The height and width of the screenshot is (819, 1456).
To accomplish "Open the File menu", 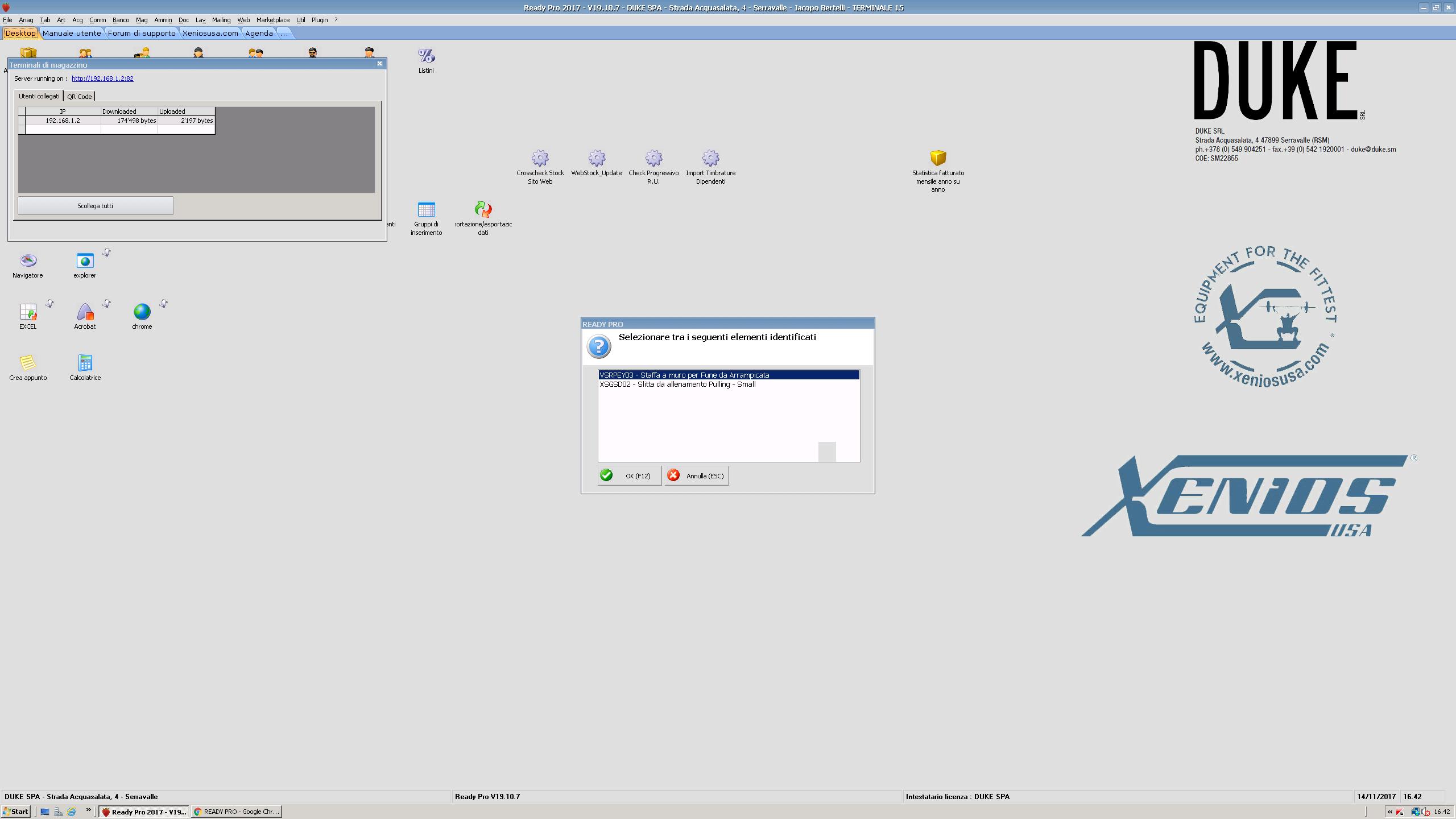I will tap(7, 20).
